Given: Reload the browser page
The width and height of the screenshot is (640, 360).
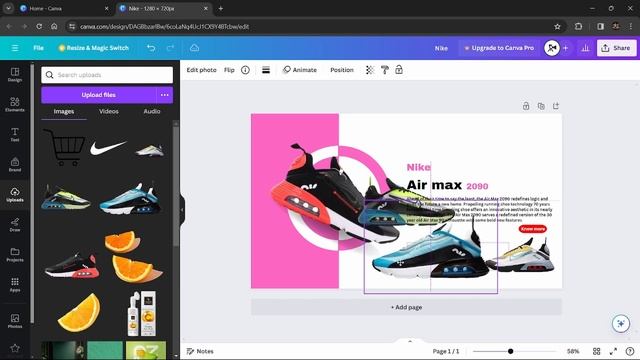Looking at the screenshot, I should 39,26.
